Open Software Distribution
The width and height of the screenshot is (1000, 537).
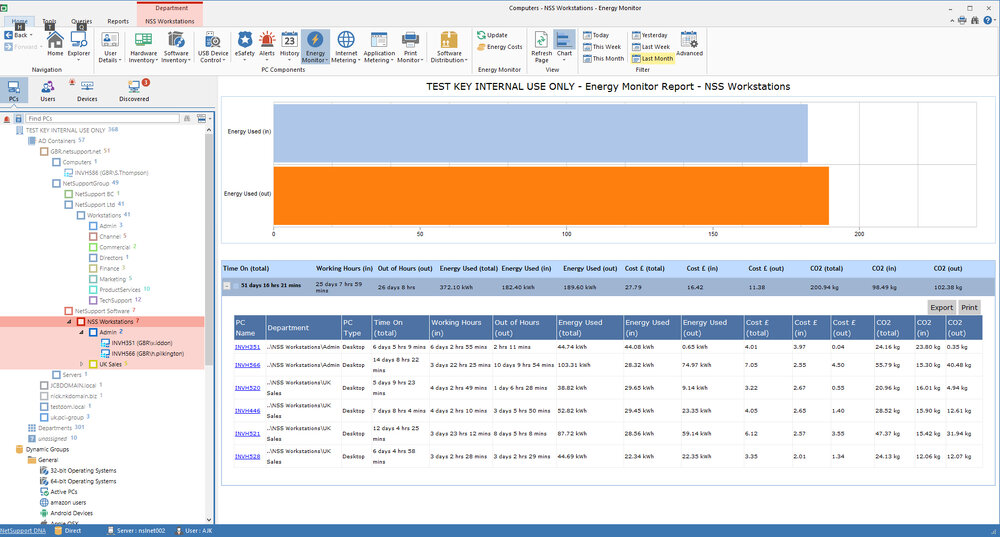(449, 47)
